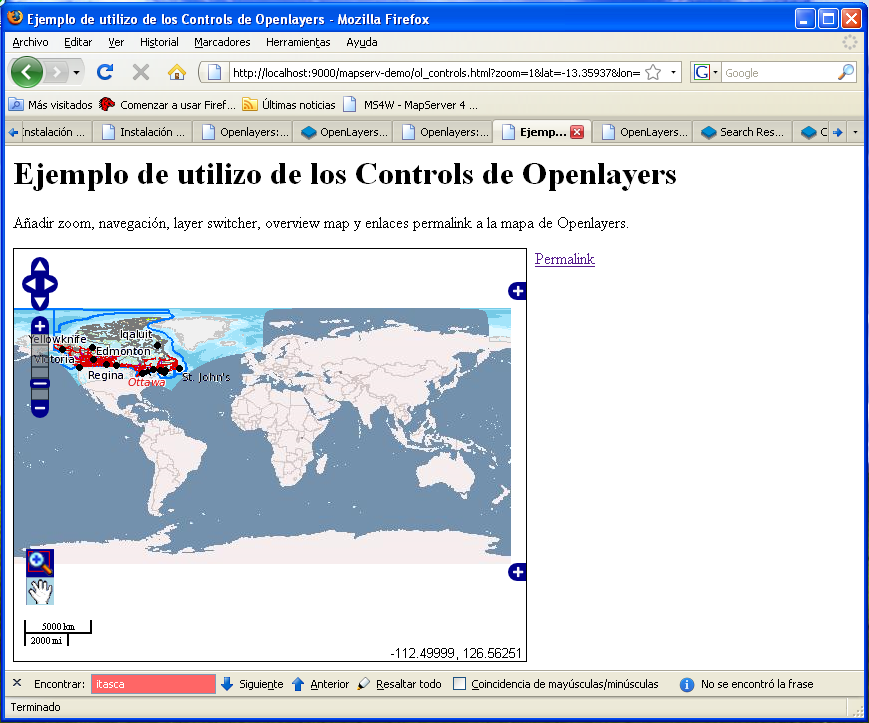Bookmark this page with the star icon
Viewport: 869px width, 723px height.
click(x=653, y=72)
